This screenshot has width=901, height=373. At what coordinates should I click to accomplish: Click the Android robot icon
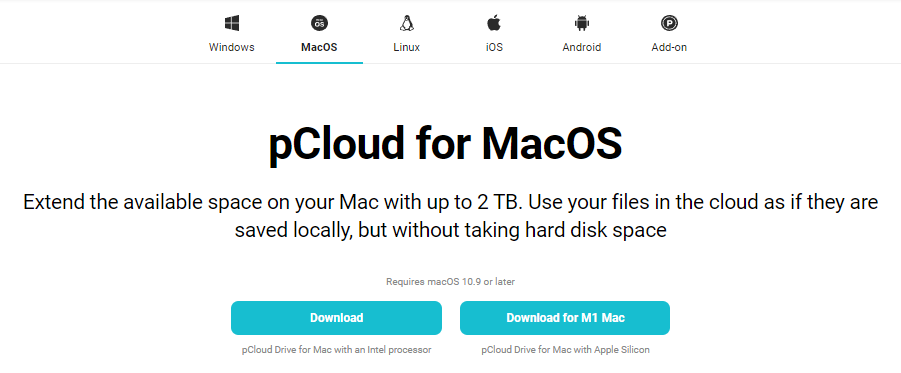click(x=582, y=23)
